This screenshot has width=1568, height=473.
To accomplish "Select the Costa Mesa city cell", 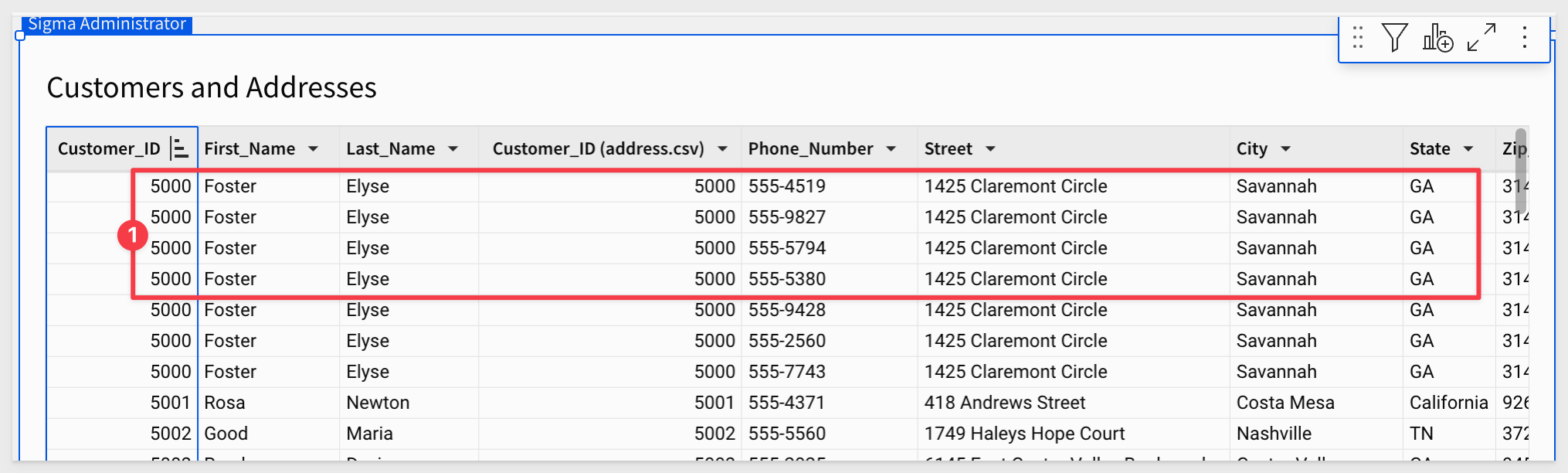I will 1285,403.
